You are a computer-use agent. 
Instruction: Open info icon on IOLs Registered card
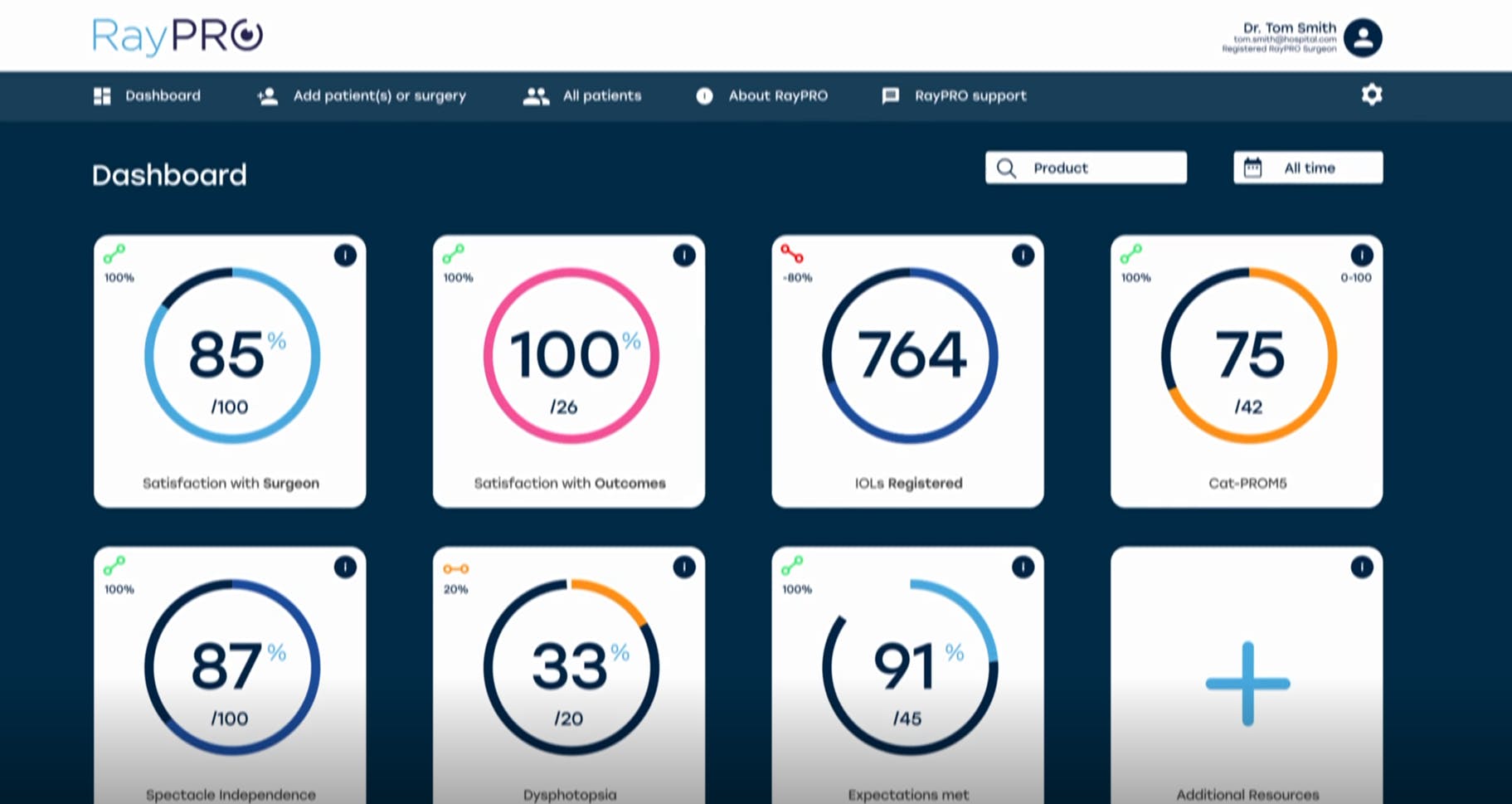coord(1023,256)
